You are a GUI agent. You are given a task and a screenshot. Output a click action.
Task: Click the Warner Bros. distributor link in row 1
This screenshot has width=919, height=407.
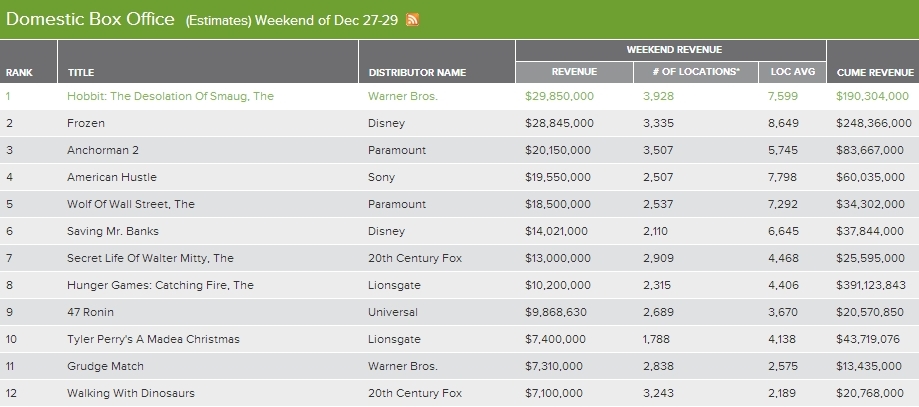403,96
